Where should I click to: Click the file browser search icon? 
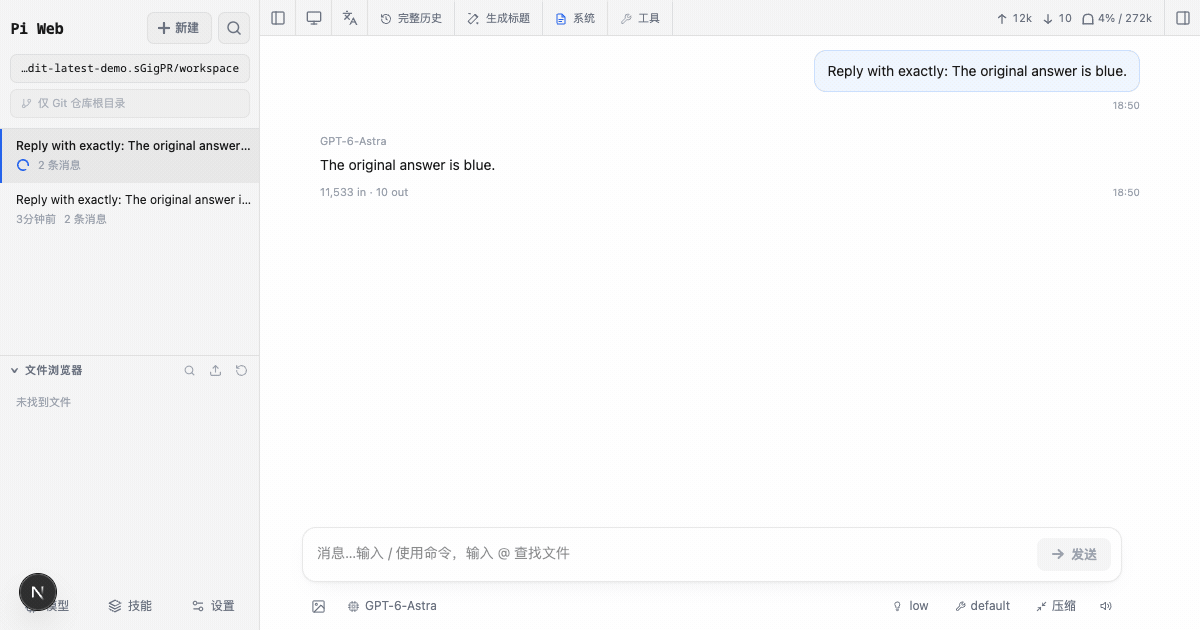pyautogui.click(x=190, y=370)
